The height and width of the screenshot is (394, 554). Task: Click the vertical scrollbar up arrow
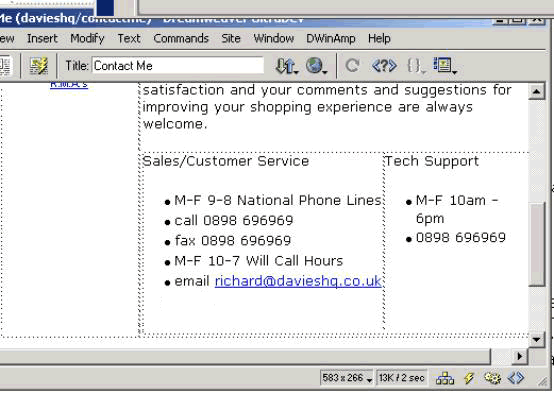click(537, 92)
